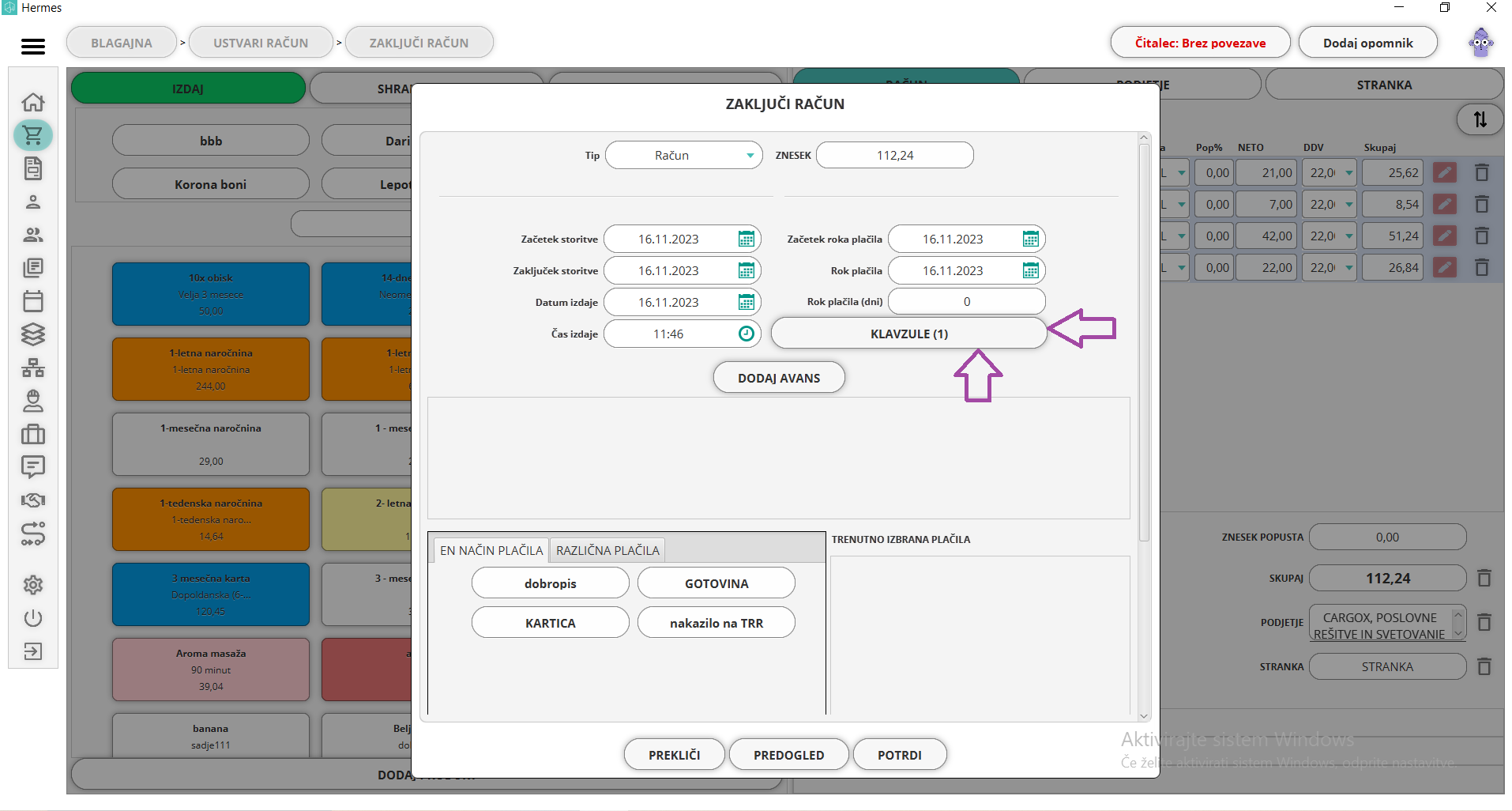Click the power sidebar icon
Viewport: 1512px width, 811px height.
tap(33, 618)
